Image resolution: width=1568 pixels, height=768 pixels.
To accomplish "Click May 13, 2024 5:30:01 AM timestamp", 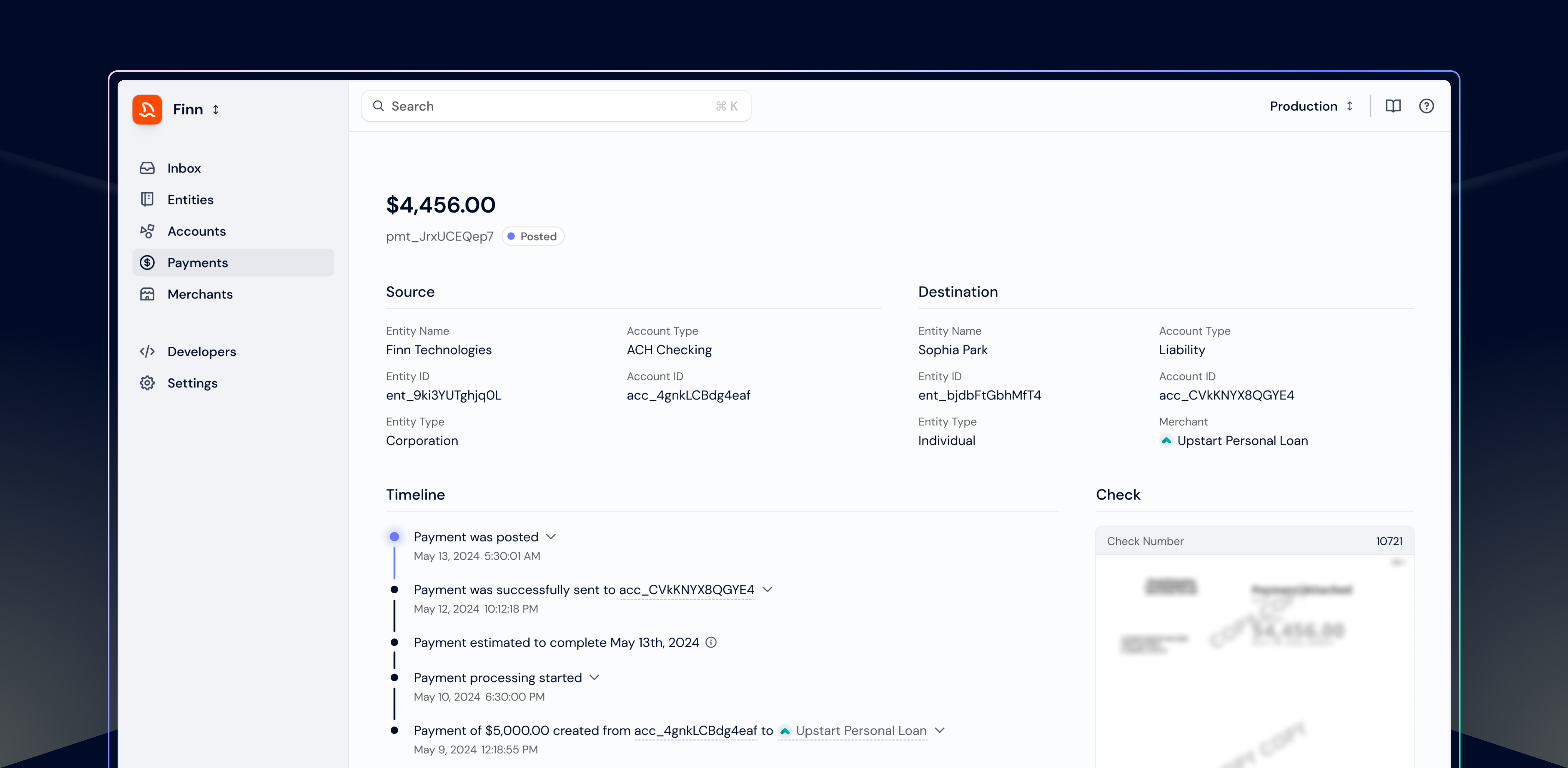I will [x=477, y=556].
